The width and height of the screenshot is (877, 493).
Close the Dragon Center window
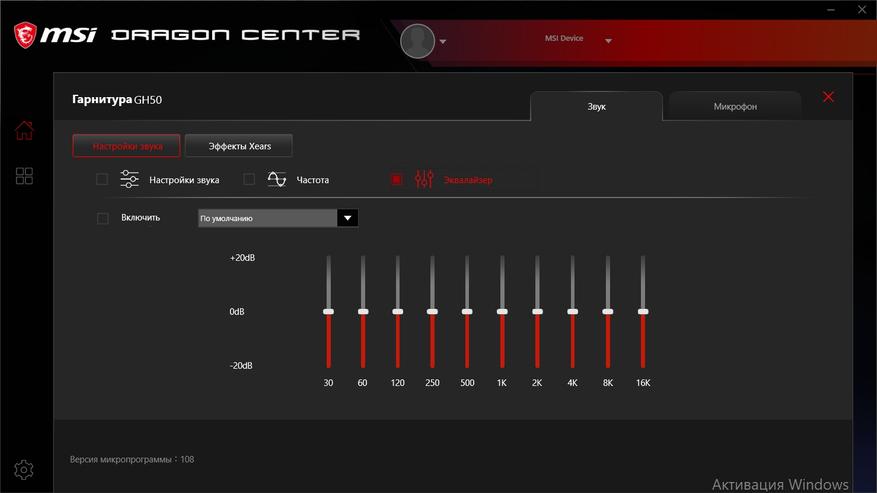point(862,10)
